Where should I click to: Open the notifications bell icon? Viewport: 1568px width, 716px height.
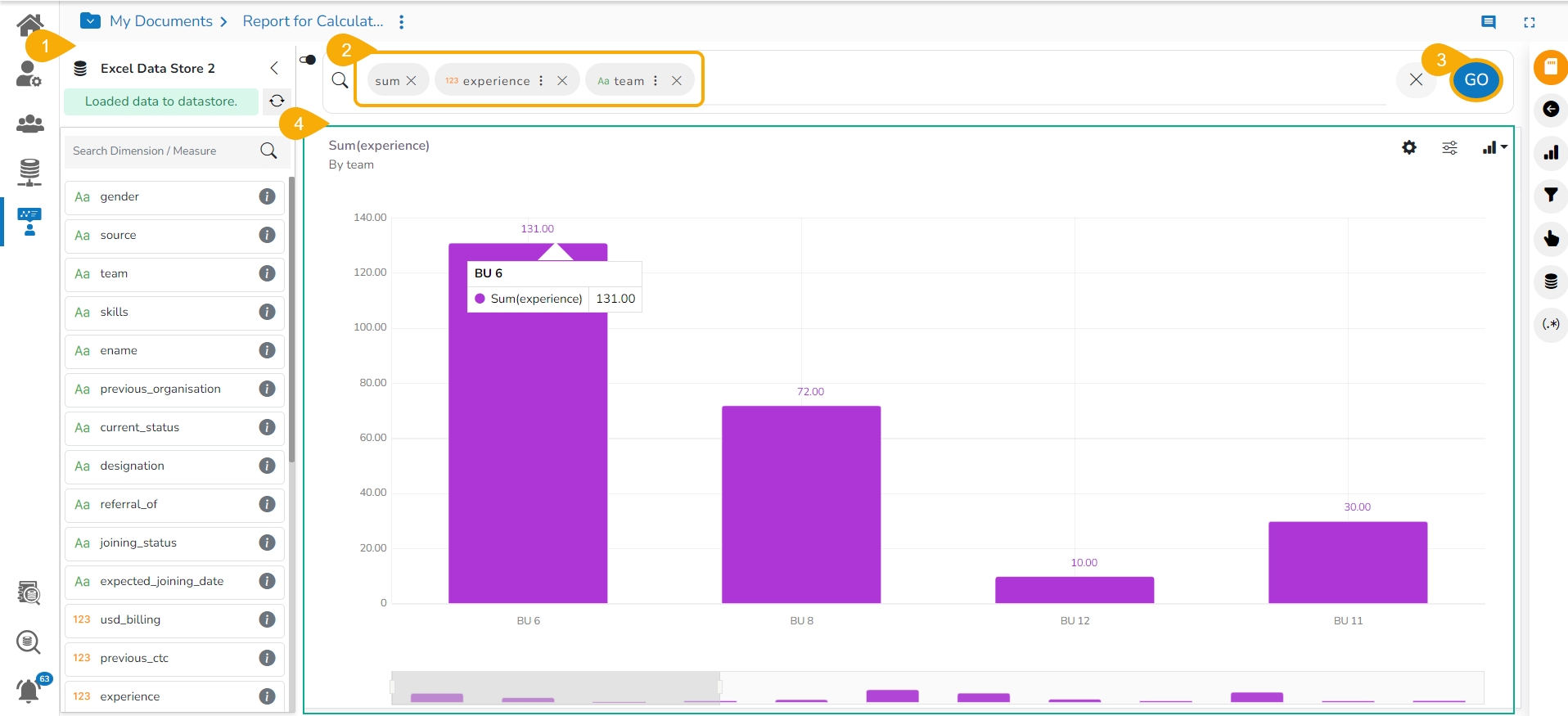(29, 691)
